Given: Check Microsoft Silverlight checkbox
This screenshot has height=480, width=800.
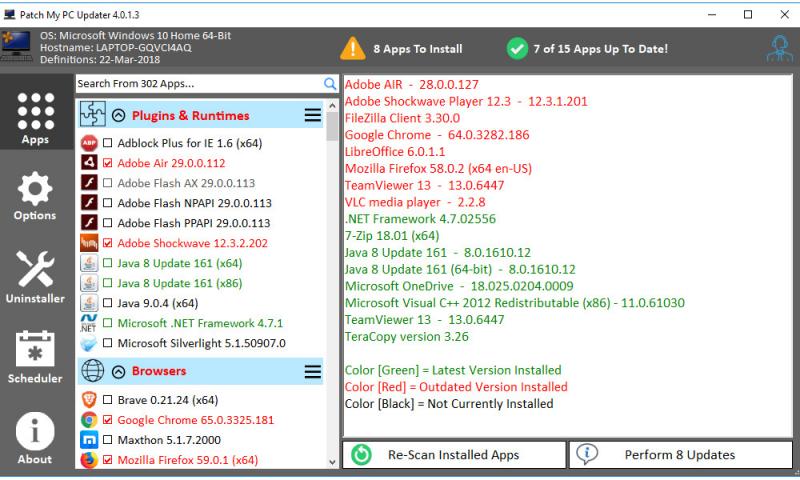Looking at the screenshot, I should [x=108, y=343].
